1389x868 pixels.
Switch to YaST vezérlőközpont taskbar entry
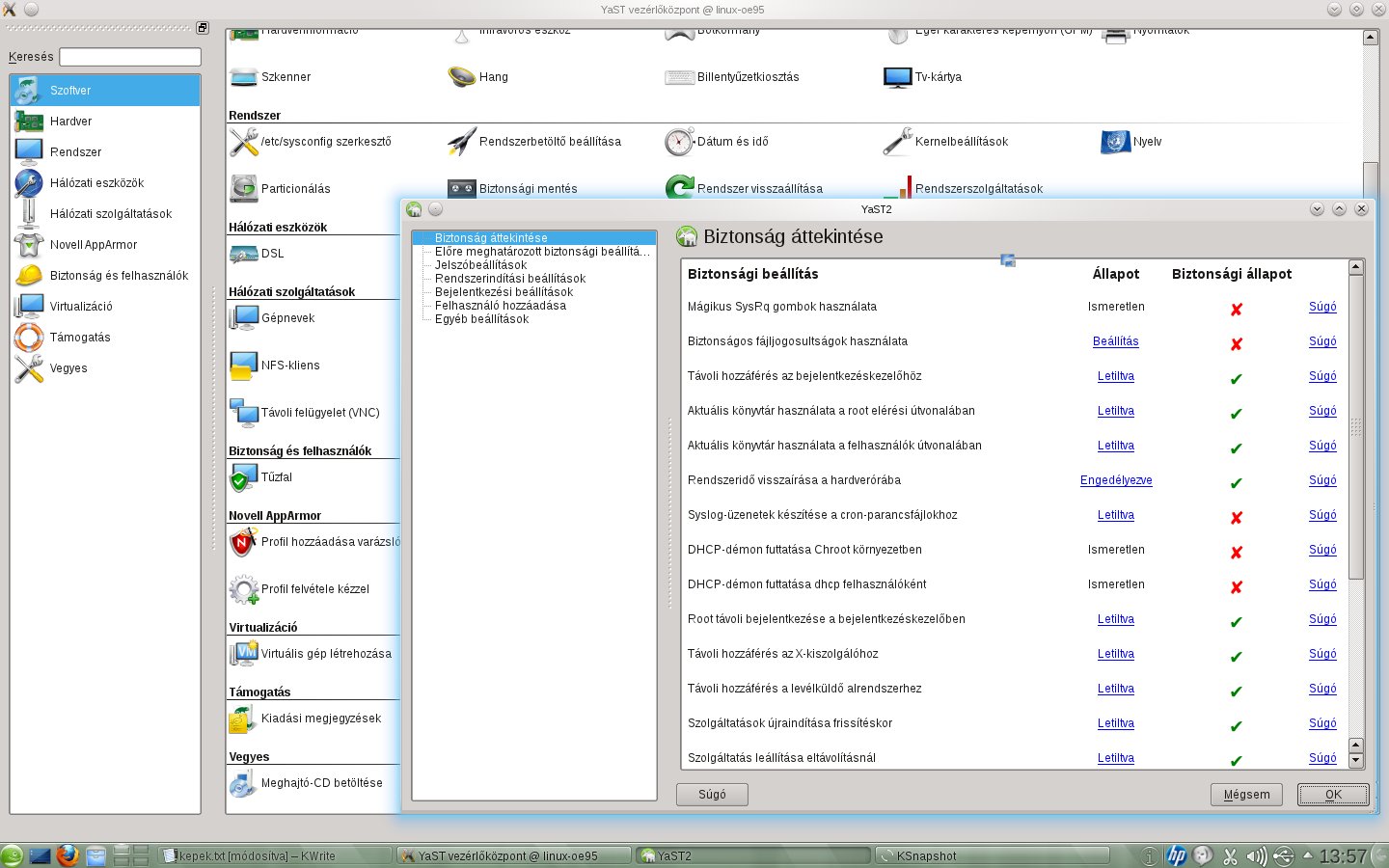click(514, 855)
